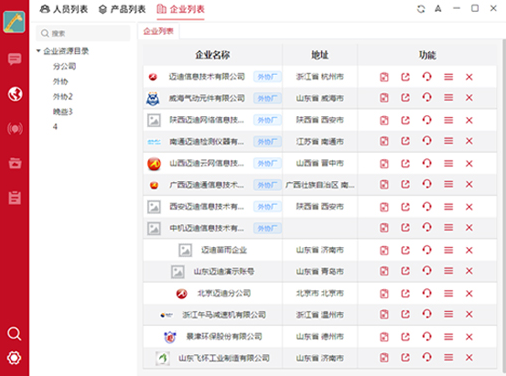This screenshot has height=376, width=506.
Task: Open the magnifier search icon in the sidebar
Action: [x=14, y=333]
